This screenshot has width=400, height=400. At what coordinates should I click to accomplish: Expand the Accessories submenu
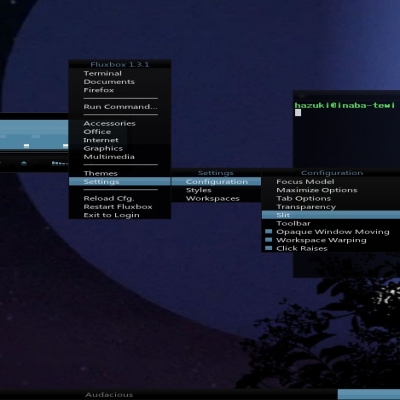point(120,123)
